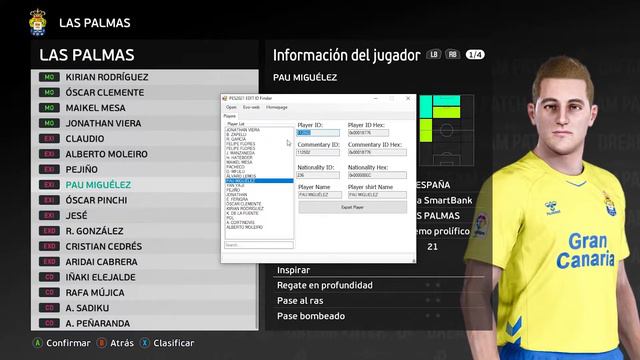This screenshot has width=640, height=360.
Task: Select ALBERTO MOLEIRO in ID Finder list
Action: click(259, 227)
